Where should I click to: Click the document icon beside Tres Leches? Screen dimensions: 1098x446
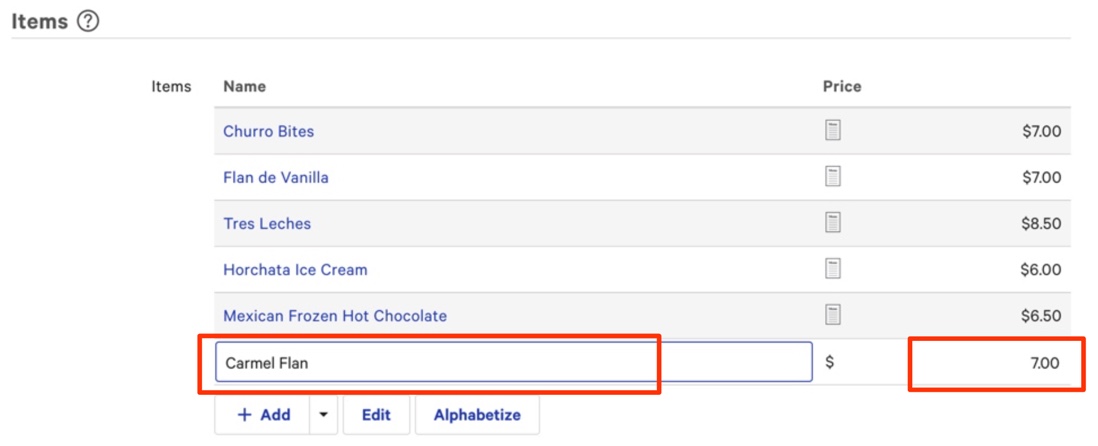(833, 223)
